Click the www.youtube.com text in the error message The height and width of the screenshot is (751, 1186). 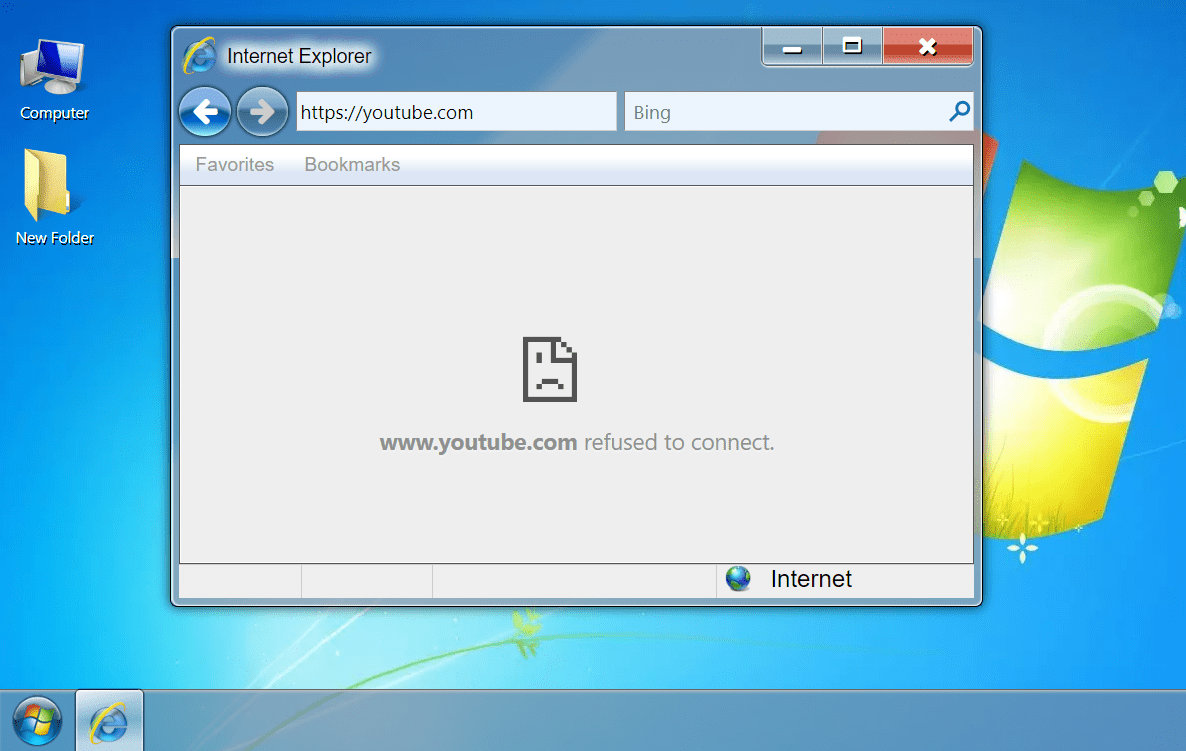(x=478, y=442)
